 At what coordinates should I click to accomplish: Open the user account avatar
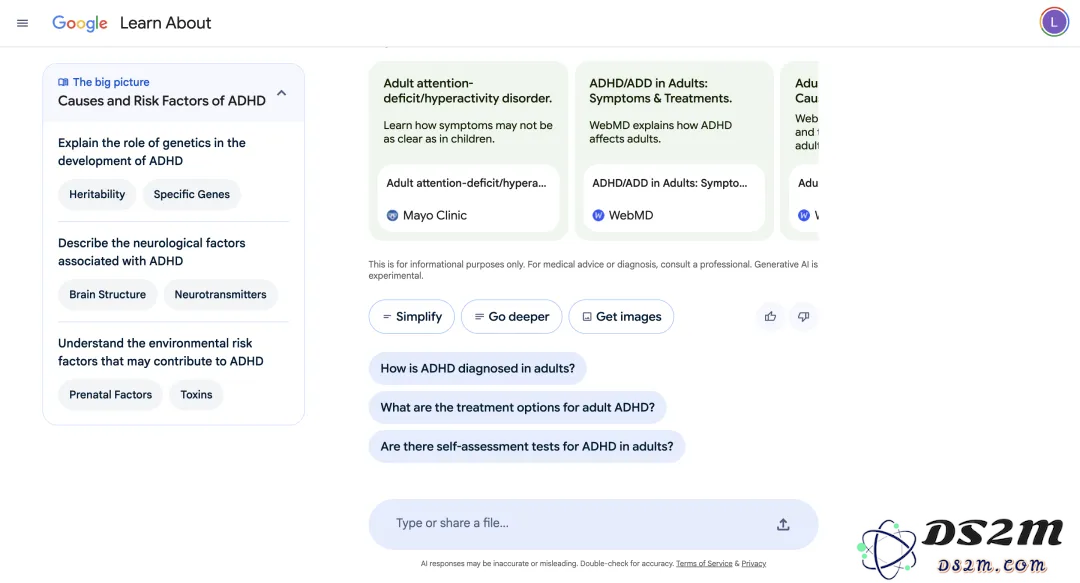(1054, 23)
